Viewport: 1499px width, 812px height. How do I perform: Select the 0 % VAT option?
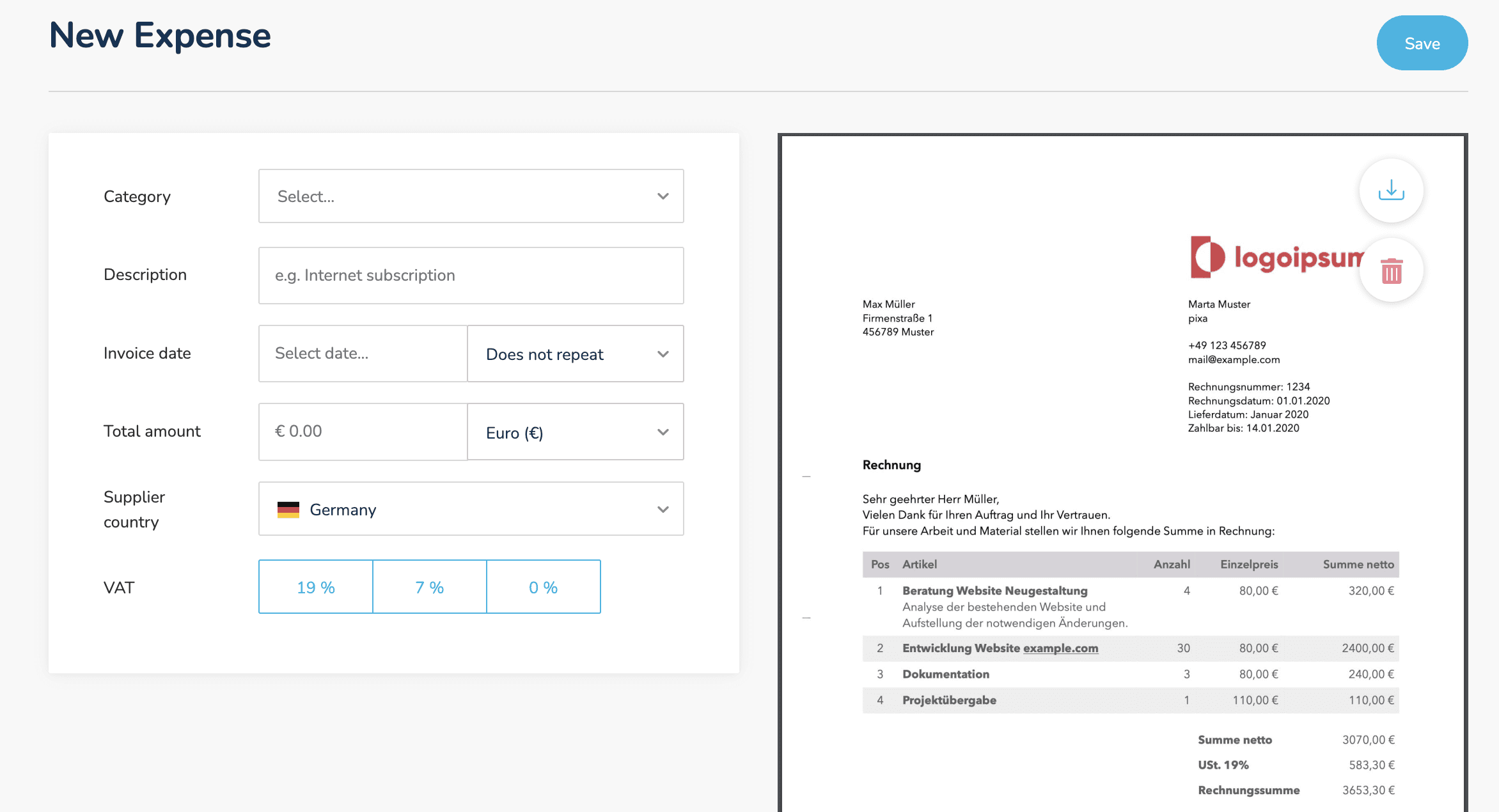(544, 587)
